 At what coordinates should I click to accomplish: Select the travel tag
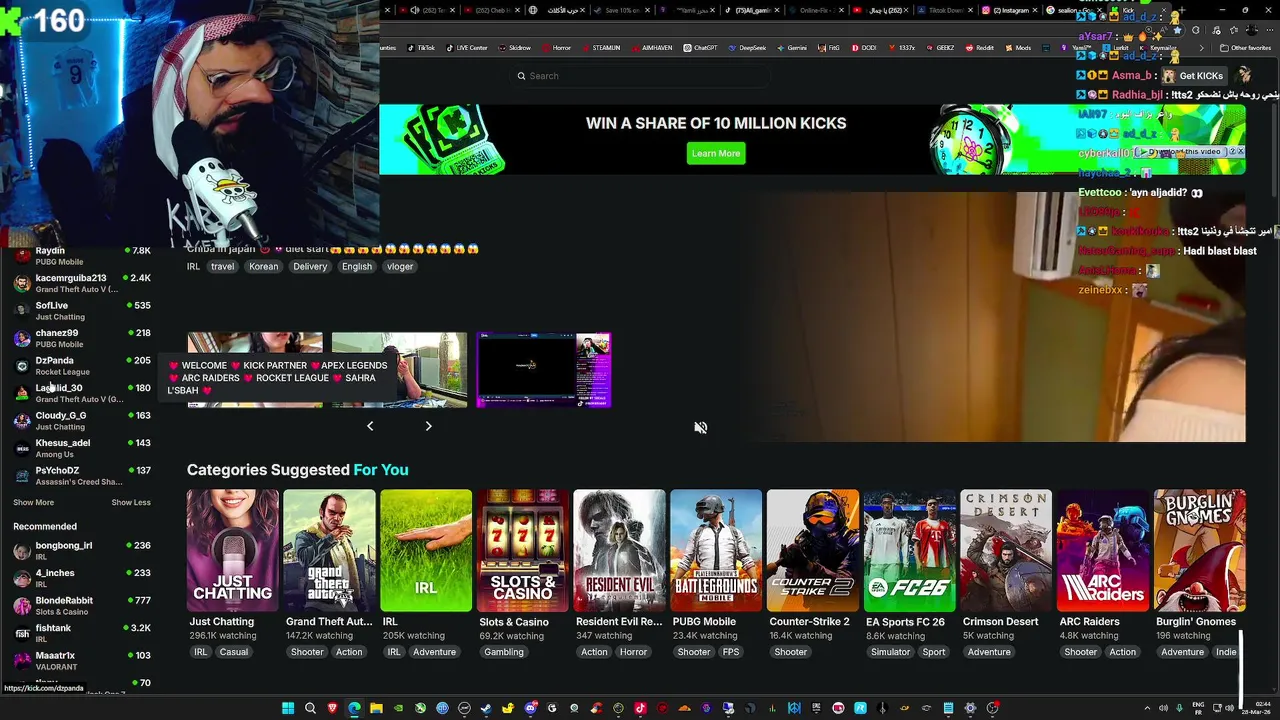click(222, 267)
